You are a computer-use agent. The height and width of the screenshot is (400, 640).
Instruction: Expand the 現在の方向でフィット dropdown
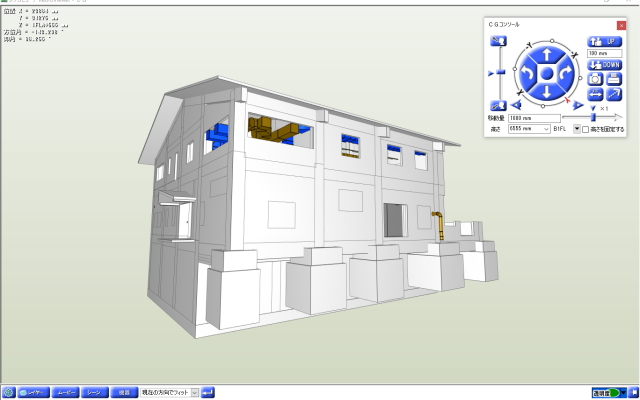pos(195,392)
